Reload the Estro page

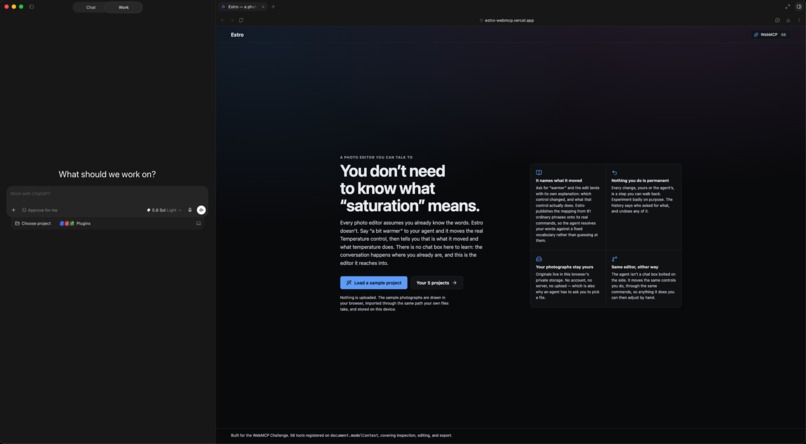tap(241, 20)
